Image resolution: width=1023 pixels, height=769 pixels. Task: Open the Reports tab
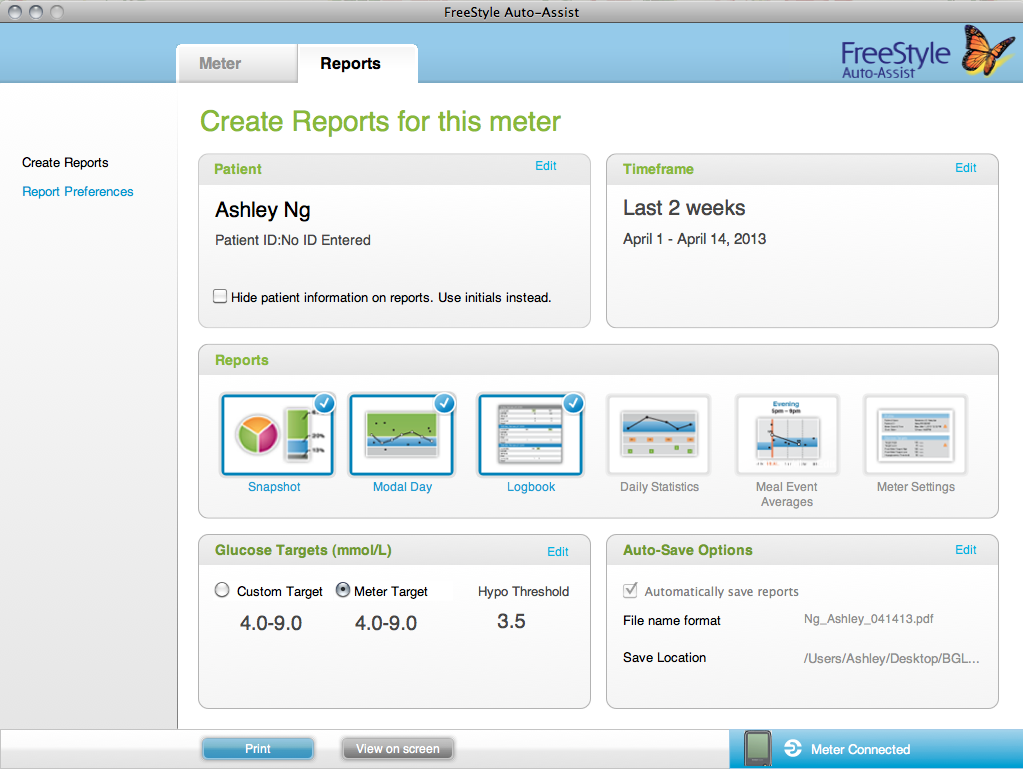(x=350, y=63)
